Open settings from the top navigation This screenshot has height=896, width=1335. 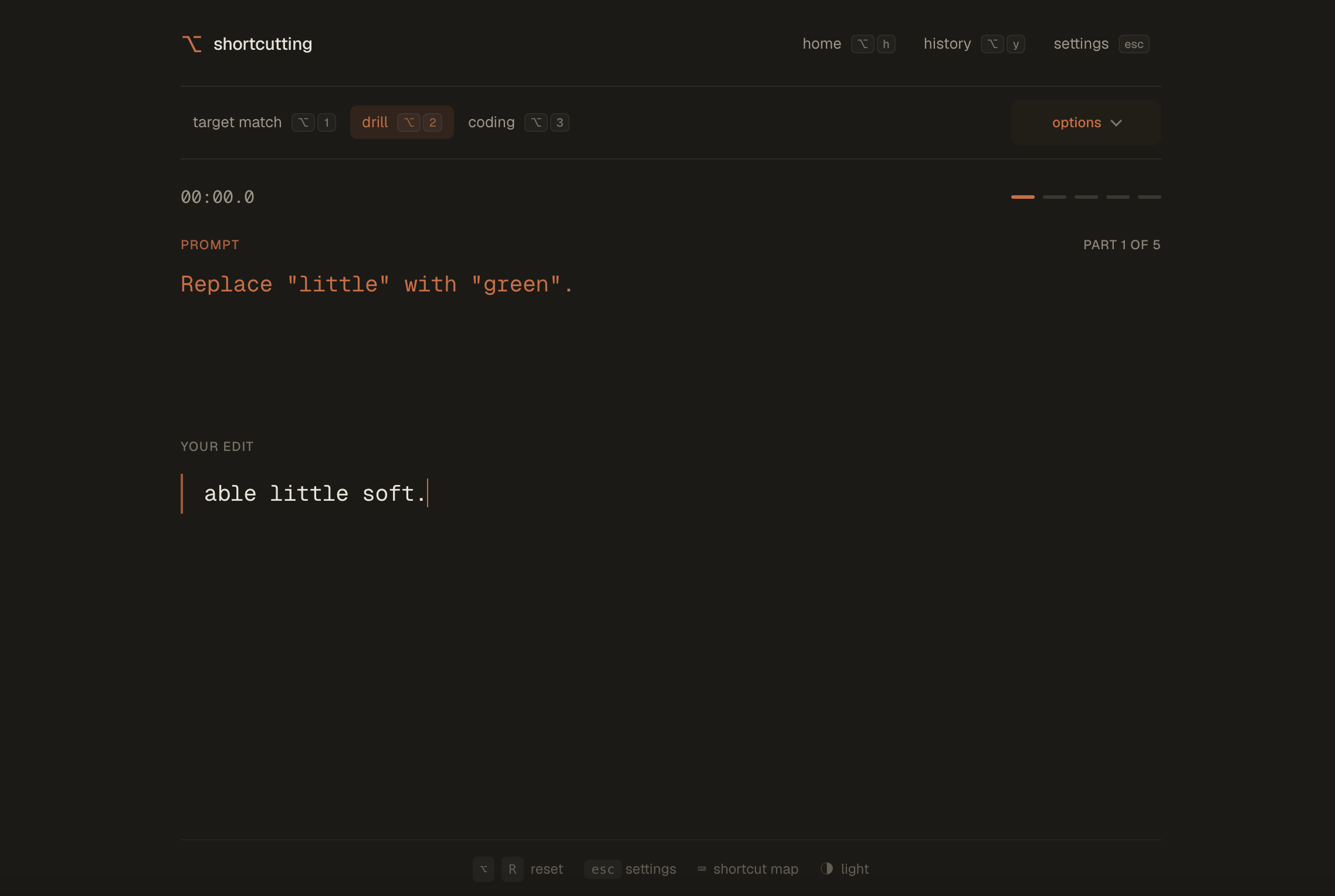(x=1081, y=44)
